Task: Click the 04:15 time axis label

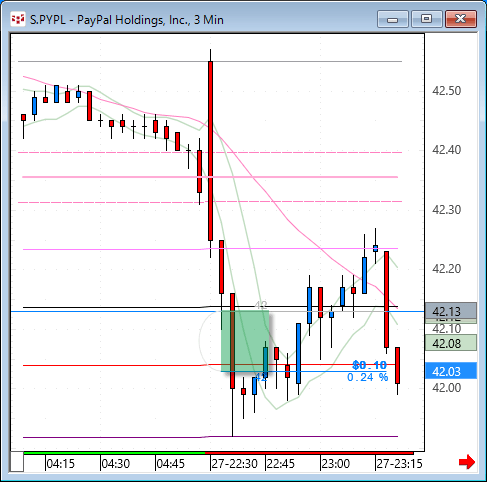Action: pyautogui.click(x=60, y=464)
